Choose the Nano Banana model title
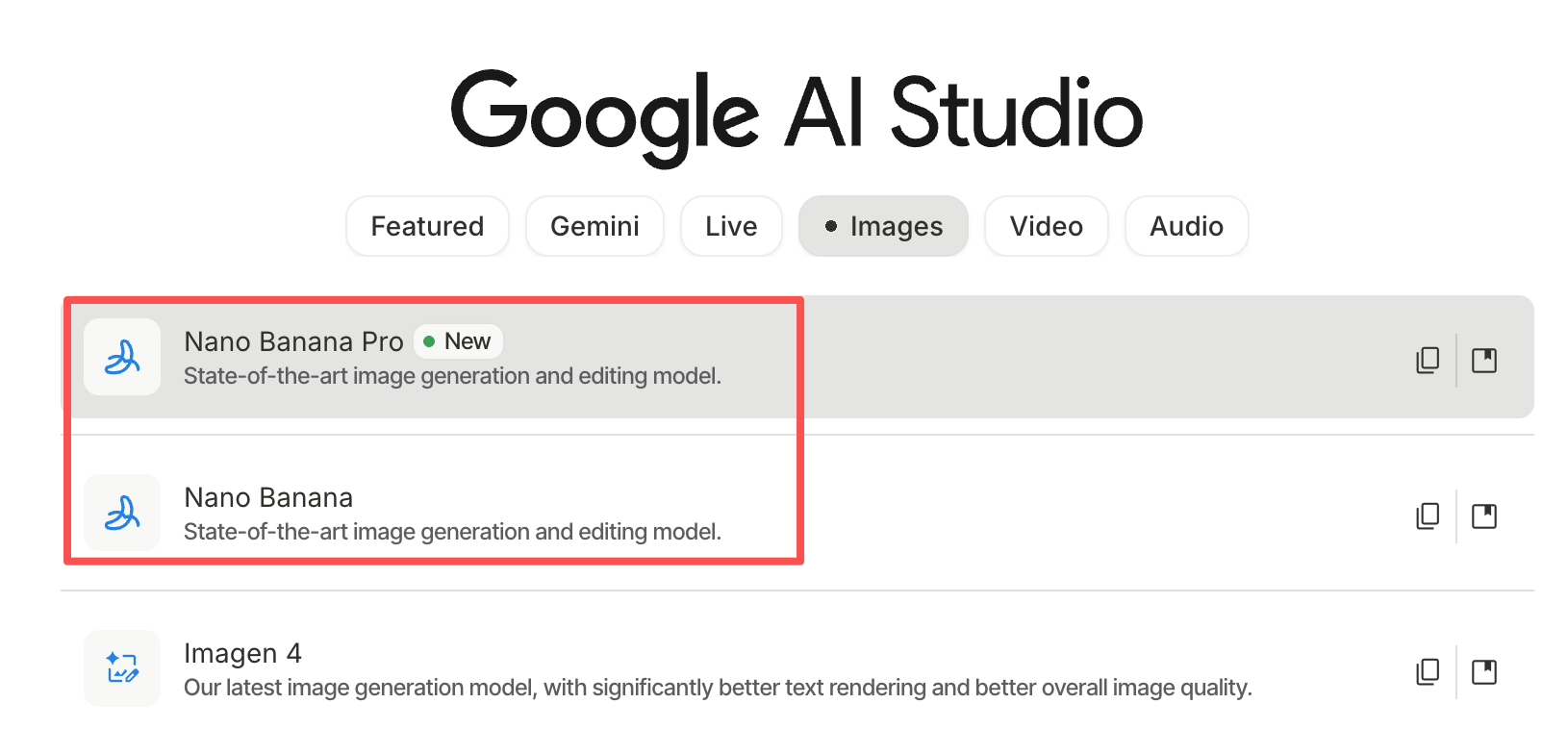The image size is (1568, 754). [268, 497]
